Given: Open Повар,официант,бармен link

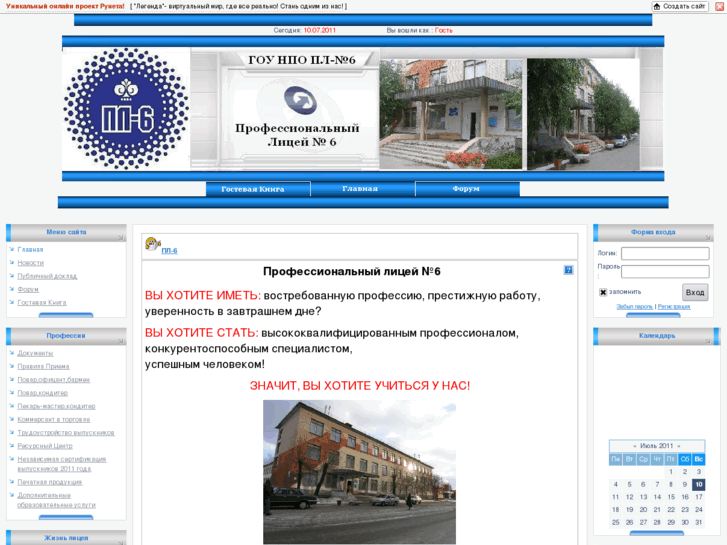Looking at the screenshot, I should click(53, 380).
